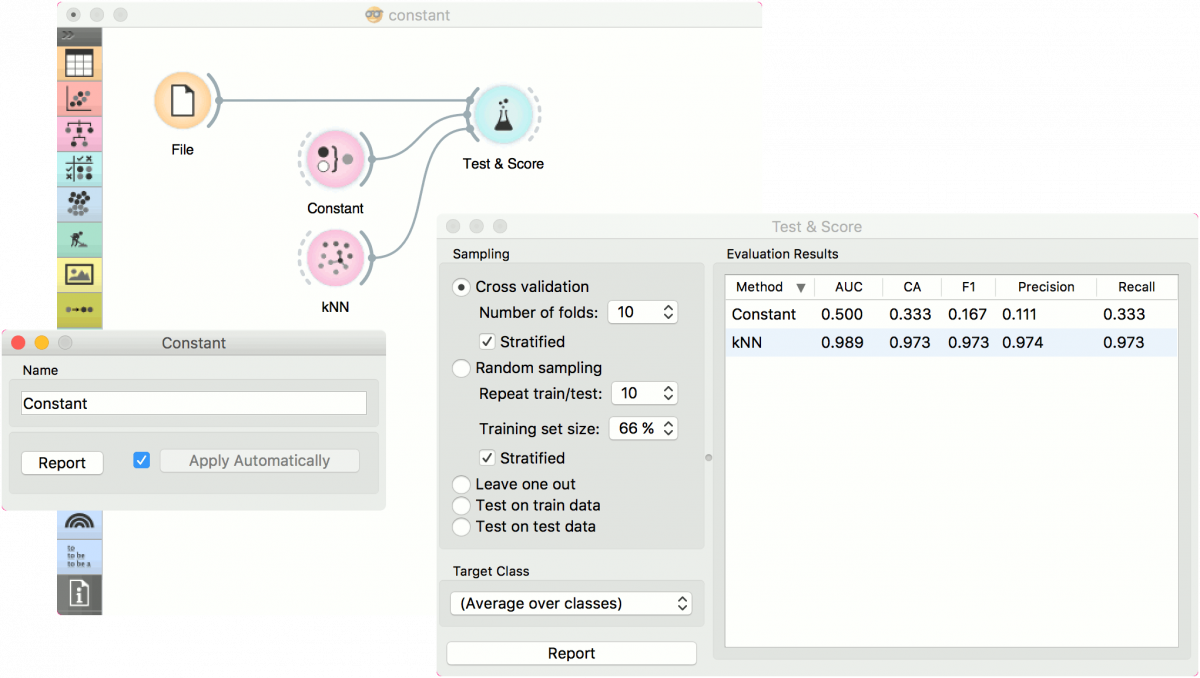Image resolution: width=1200 pixels, height=678 pixels.
Task: Open the Visualize scatter plot category
Action: 79,99
